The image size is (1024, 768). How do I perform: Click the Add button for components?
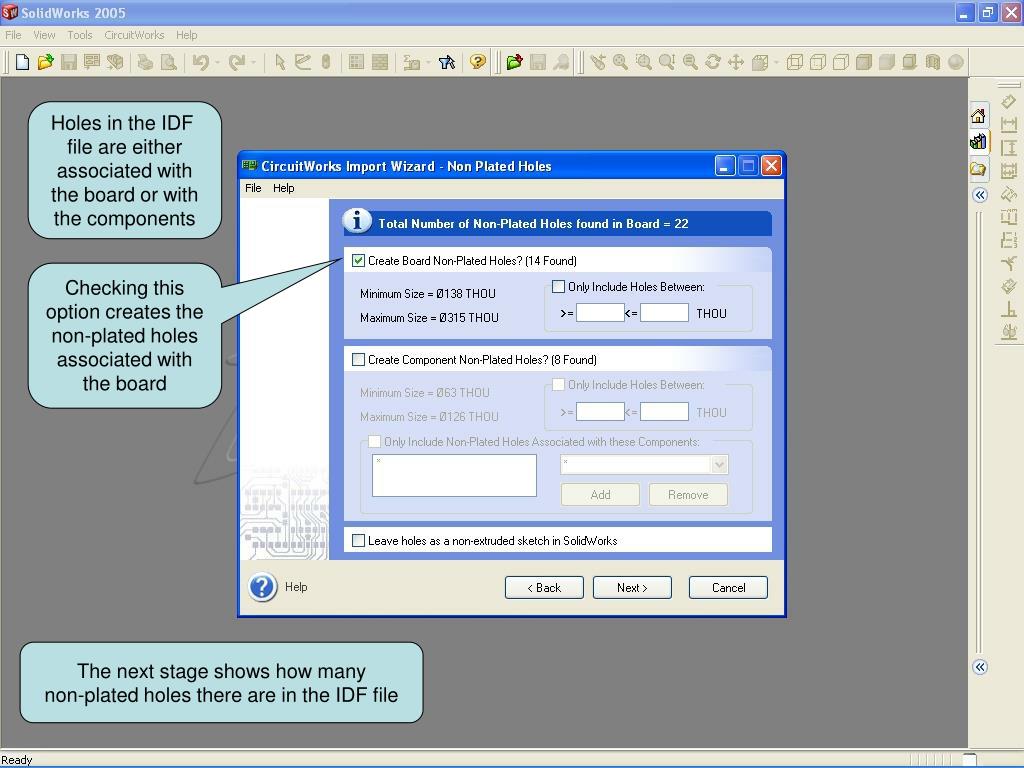pos(600,495)
